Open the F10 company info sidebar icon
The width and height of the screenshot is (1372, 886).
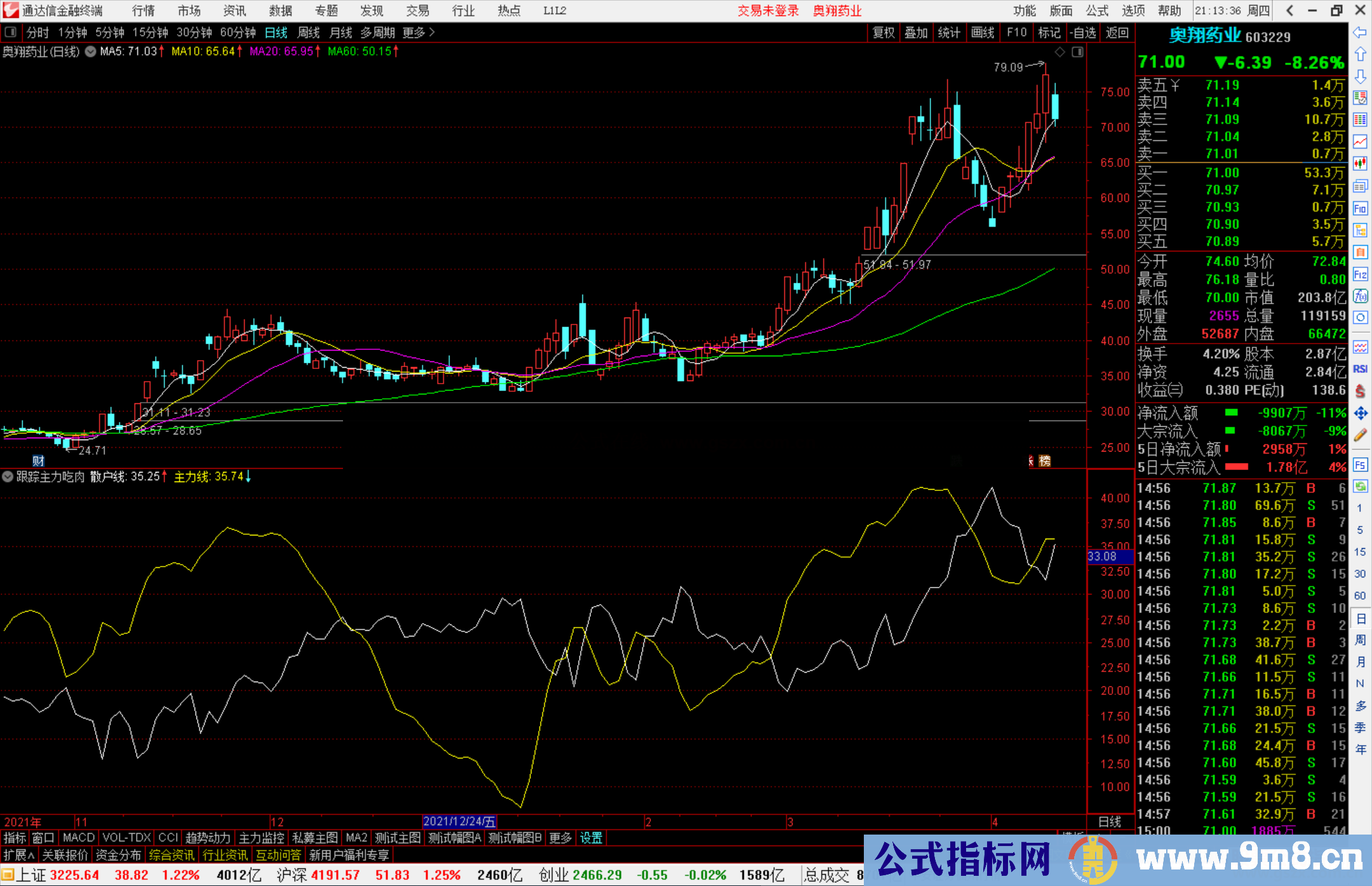(x=1360, y=209)
